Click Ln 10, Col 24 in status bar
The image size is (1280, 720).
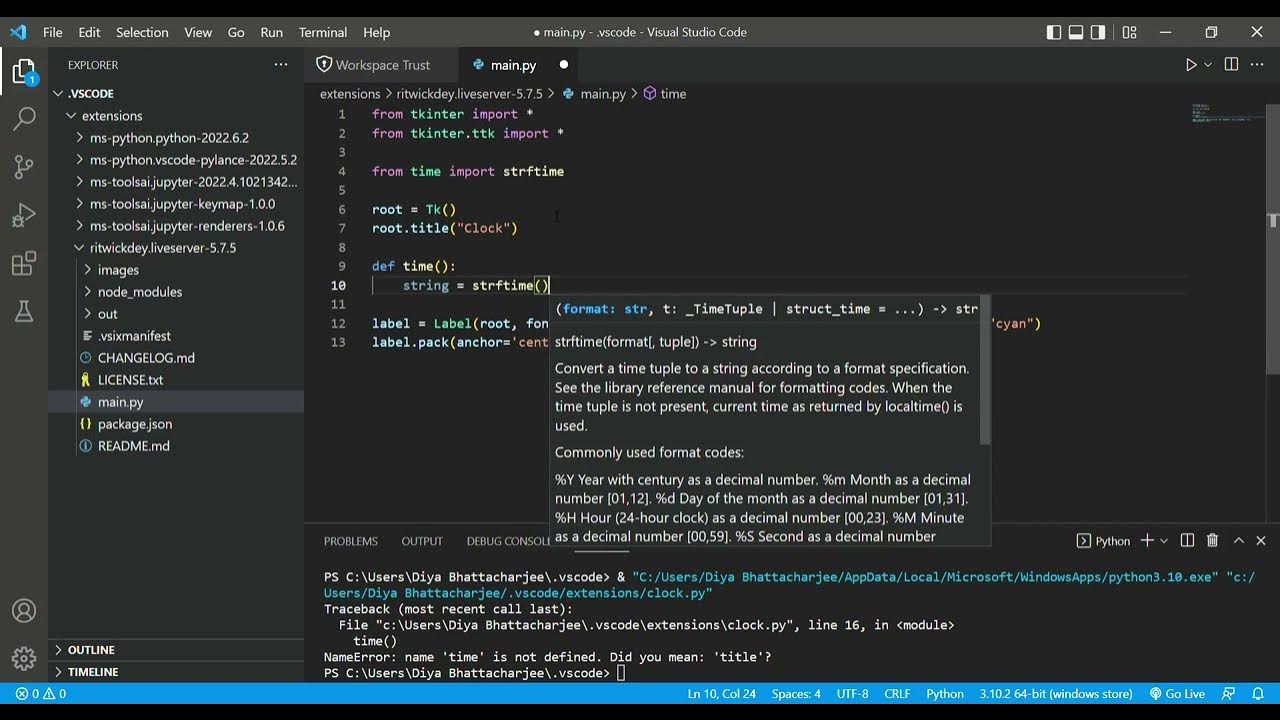coord(721,694)
